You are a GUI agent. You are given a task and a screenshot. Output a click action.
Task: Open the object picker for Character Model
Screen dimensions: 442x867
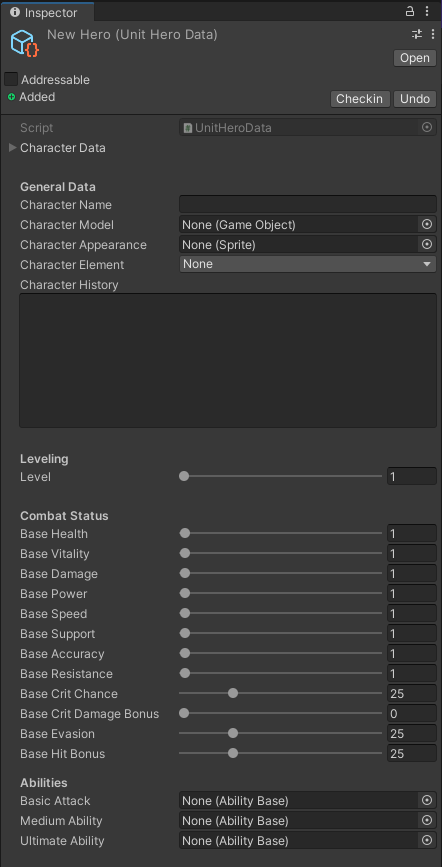(427, 224)
